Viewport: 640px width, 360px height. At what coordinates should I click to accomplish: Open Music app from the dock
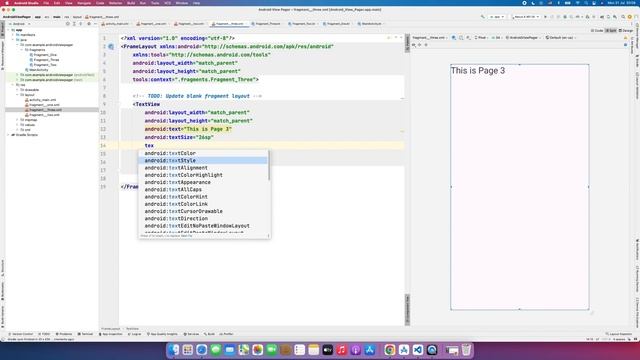pos(342,350)
